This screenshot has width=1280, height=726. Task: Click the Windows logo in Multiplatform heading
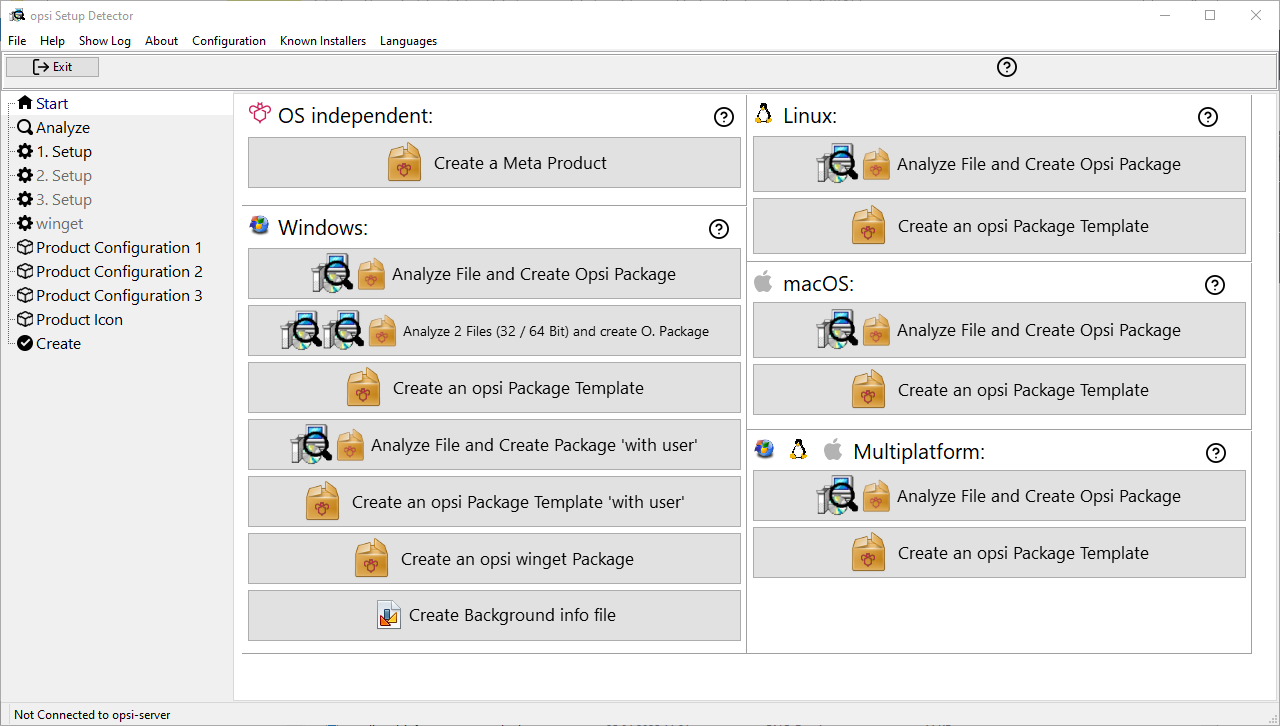[x=764, y=449]
